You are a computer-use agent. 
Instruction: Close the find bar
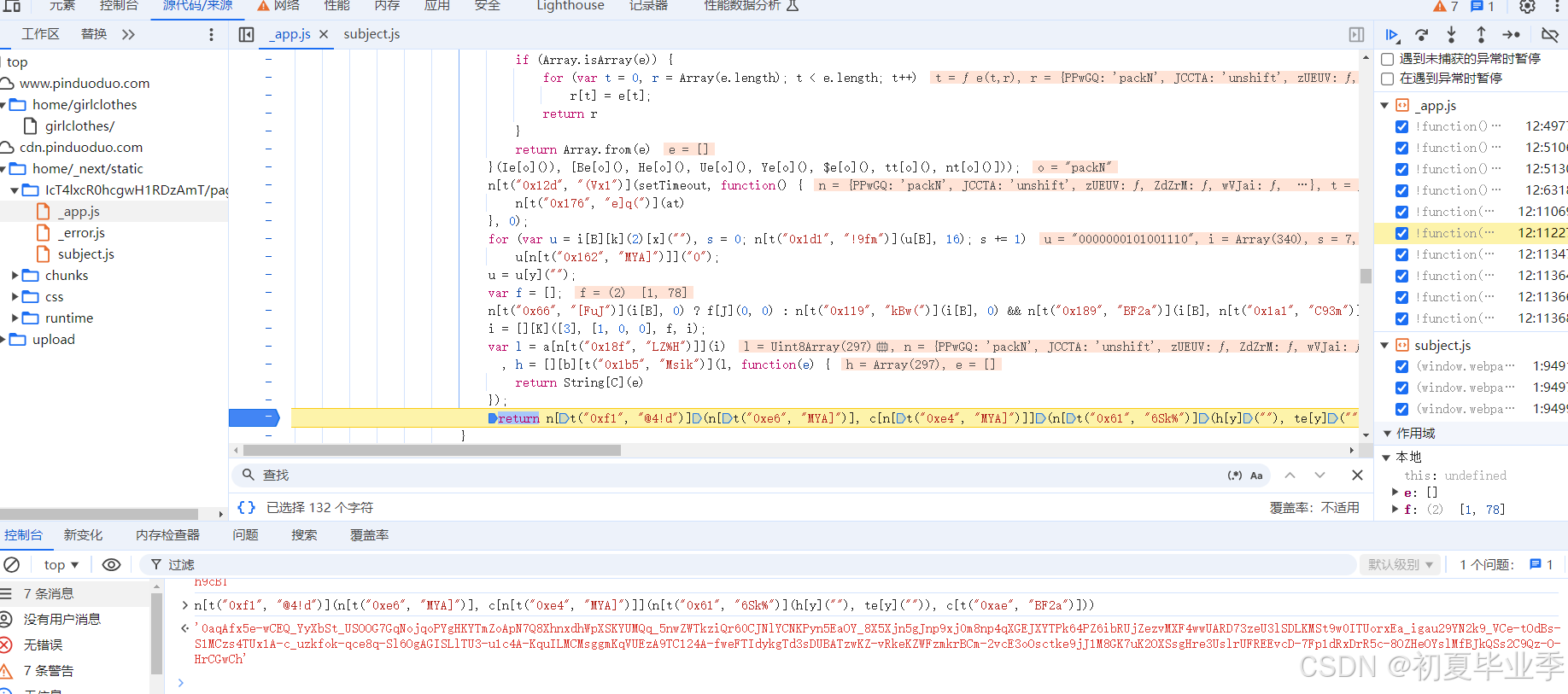coord(1357,475)
